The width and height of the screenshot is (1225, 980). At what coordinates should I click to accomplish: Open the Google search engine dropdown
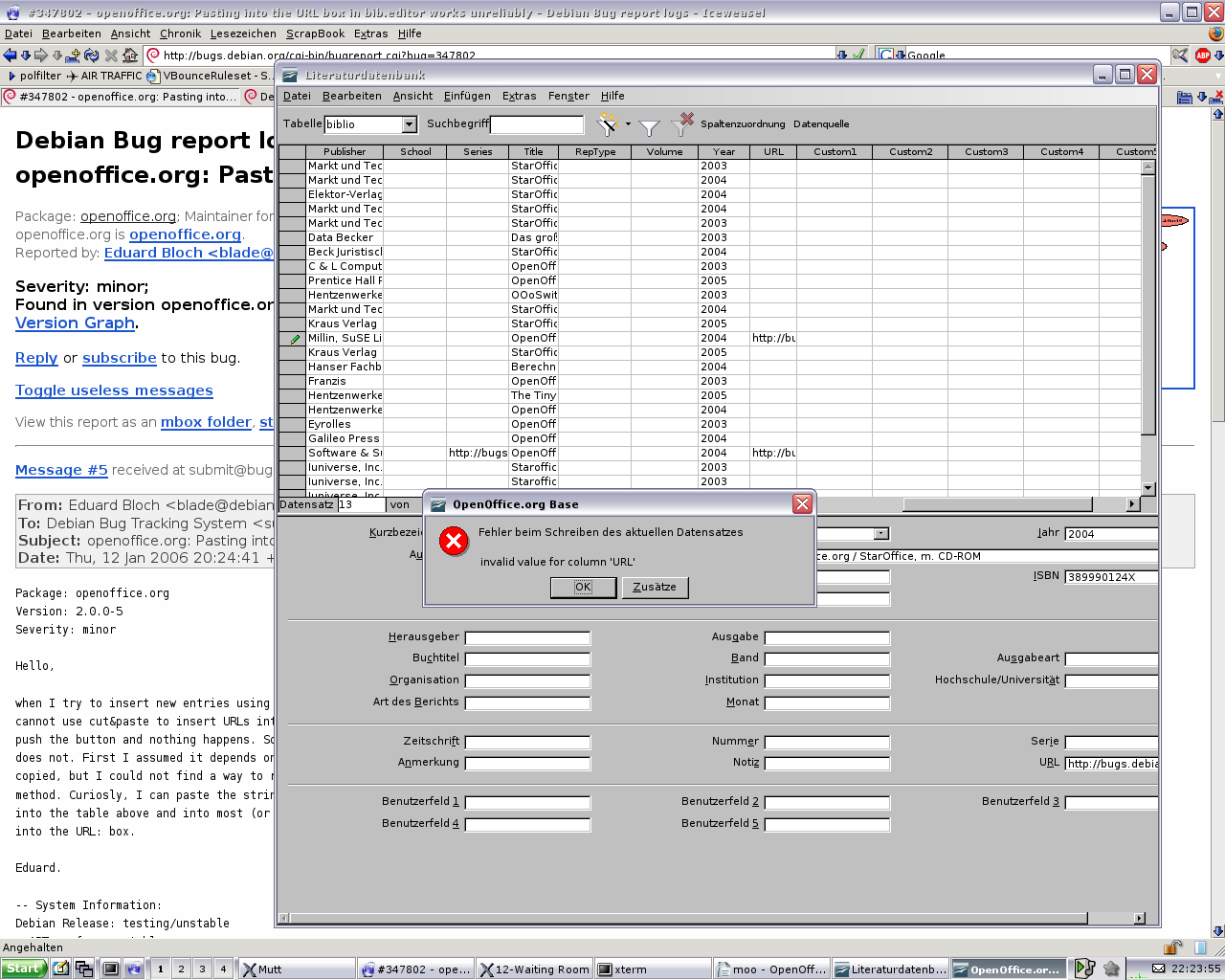click(900, 56)
